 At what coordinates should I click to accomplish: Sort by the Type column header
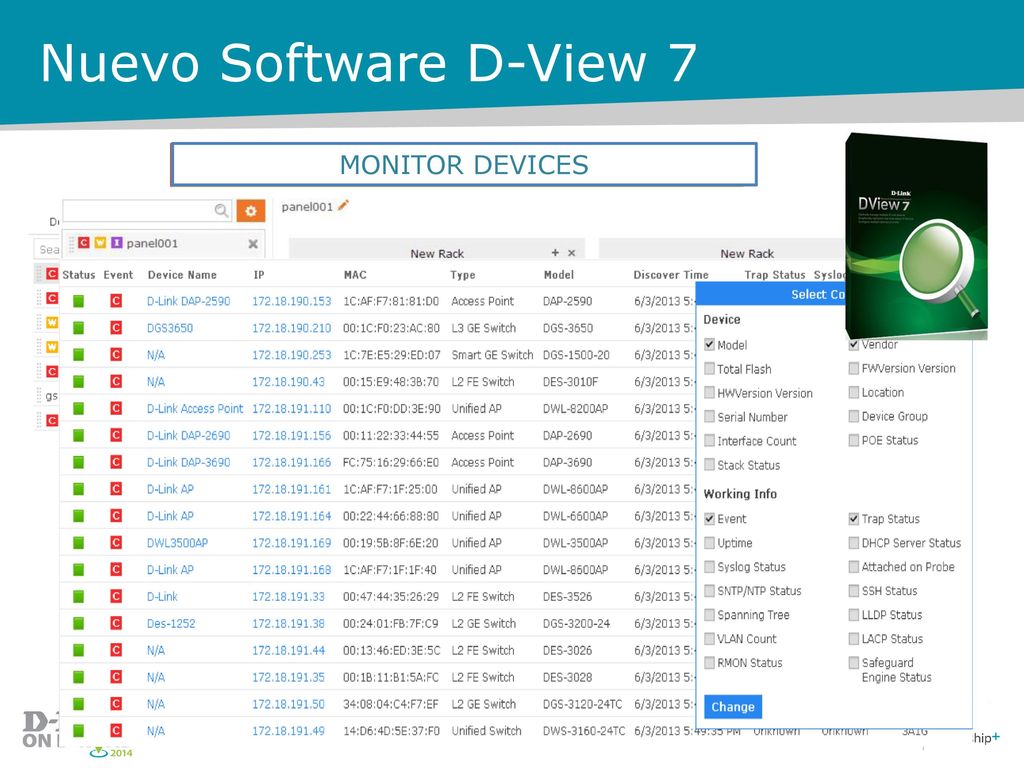pyautogui.click(x=463, y=275)
